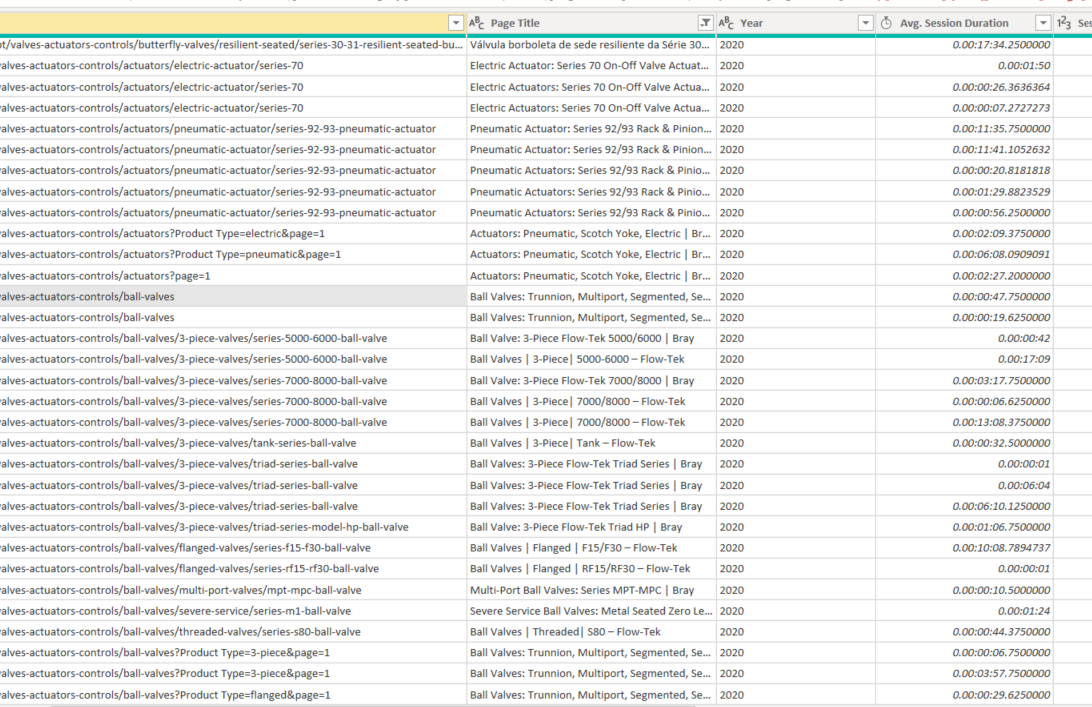The height and width of the screenshot is (707, 1092).
Task: Click the triad-series-model-hp-ball-valve URL cell
Action: click(x=233, y=527)
